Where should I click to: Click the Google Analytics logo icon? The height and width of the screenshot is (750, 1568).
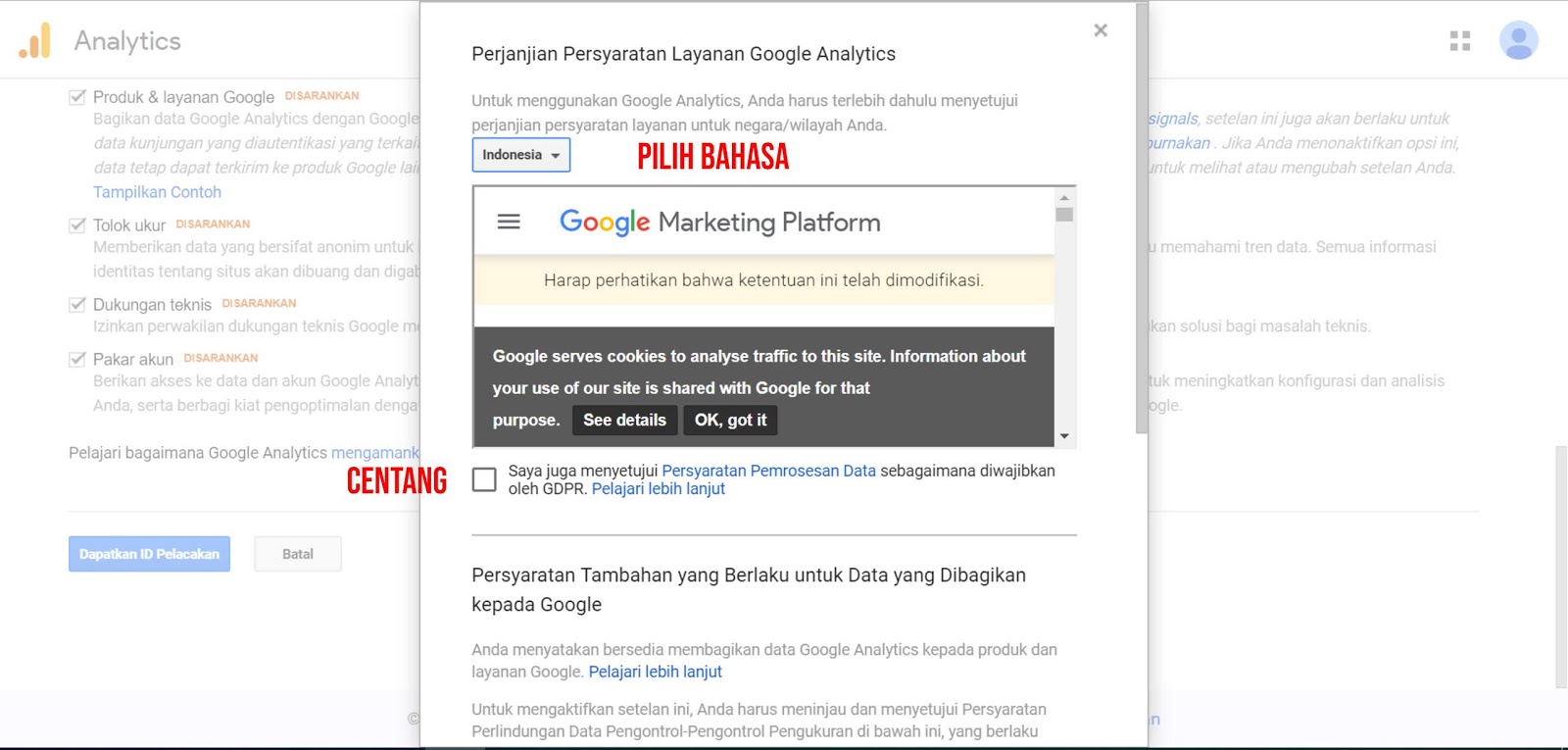pyautogui.click(x=35, y=41)
